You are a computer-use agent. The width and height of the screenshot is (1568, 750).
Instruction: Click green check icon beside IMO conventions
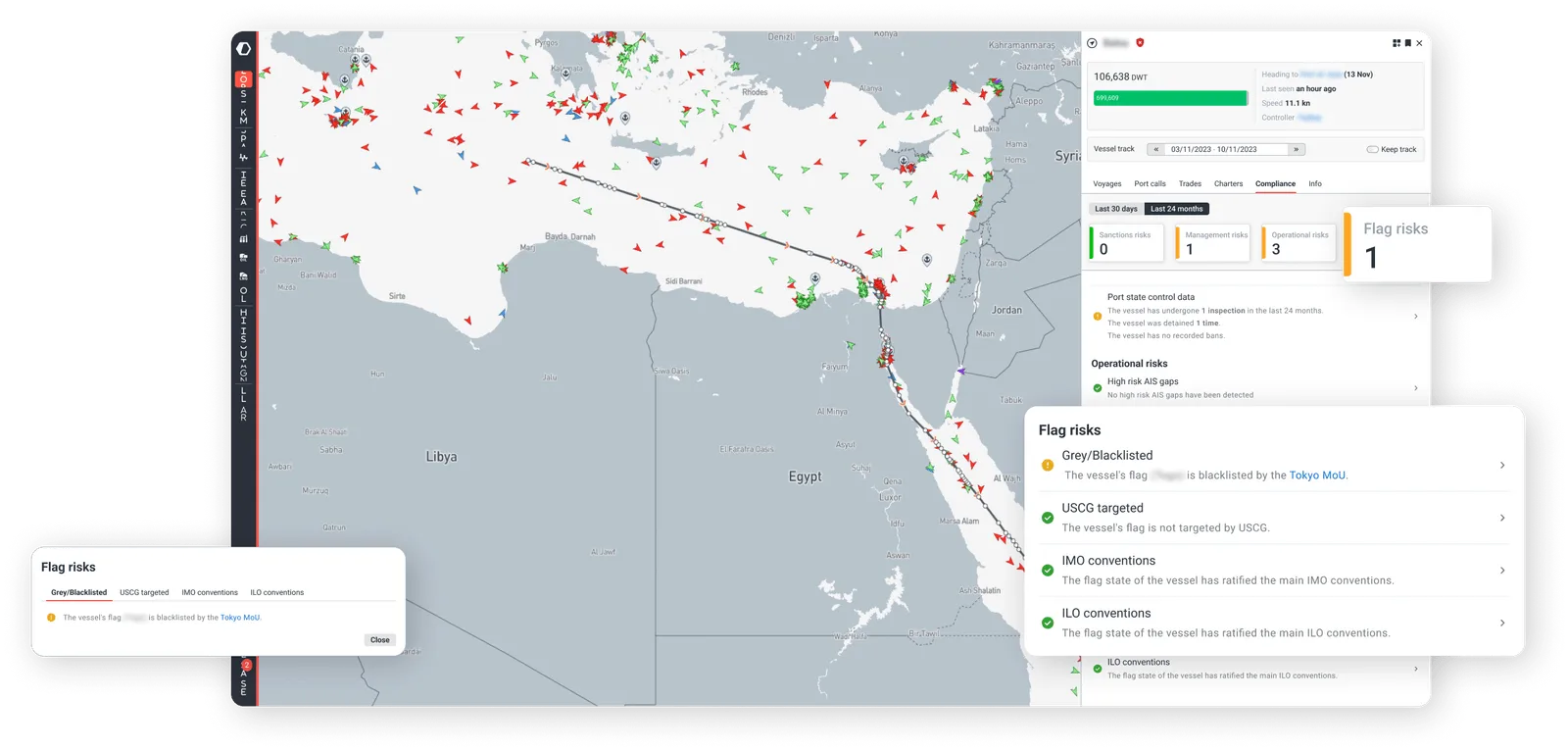pyautogui.click(x=1048, y=571)
